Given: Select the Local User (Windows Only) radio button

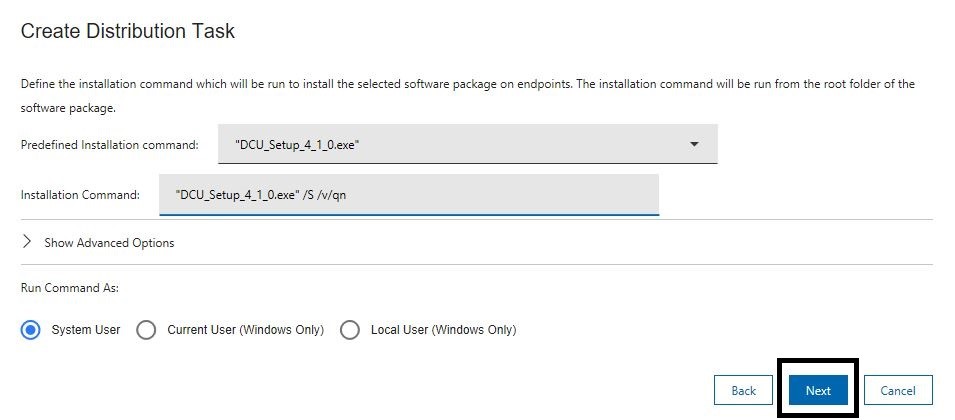Looking at the screenshot, I should 350,330.
